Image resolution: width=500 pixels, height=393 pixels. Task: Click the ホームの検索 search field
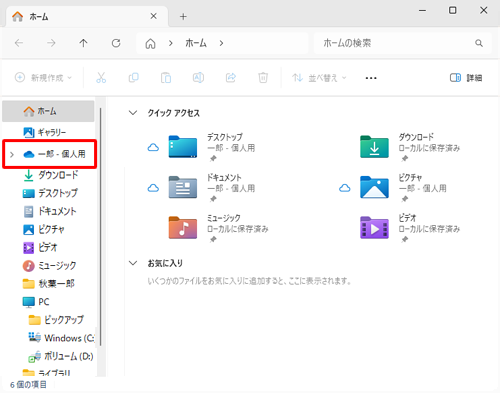(x=403, y=43)
